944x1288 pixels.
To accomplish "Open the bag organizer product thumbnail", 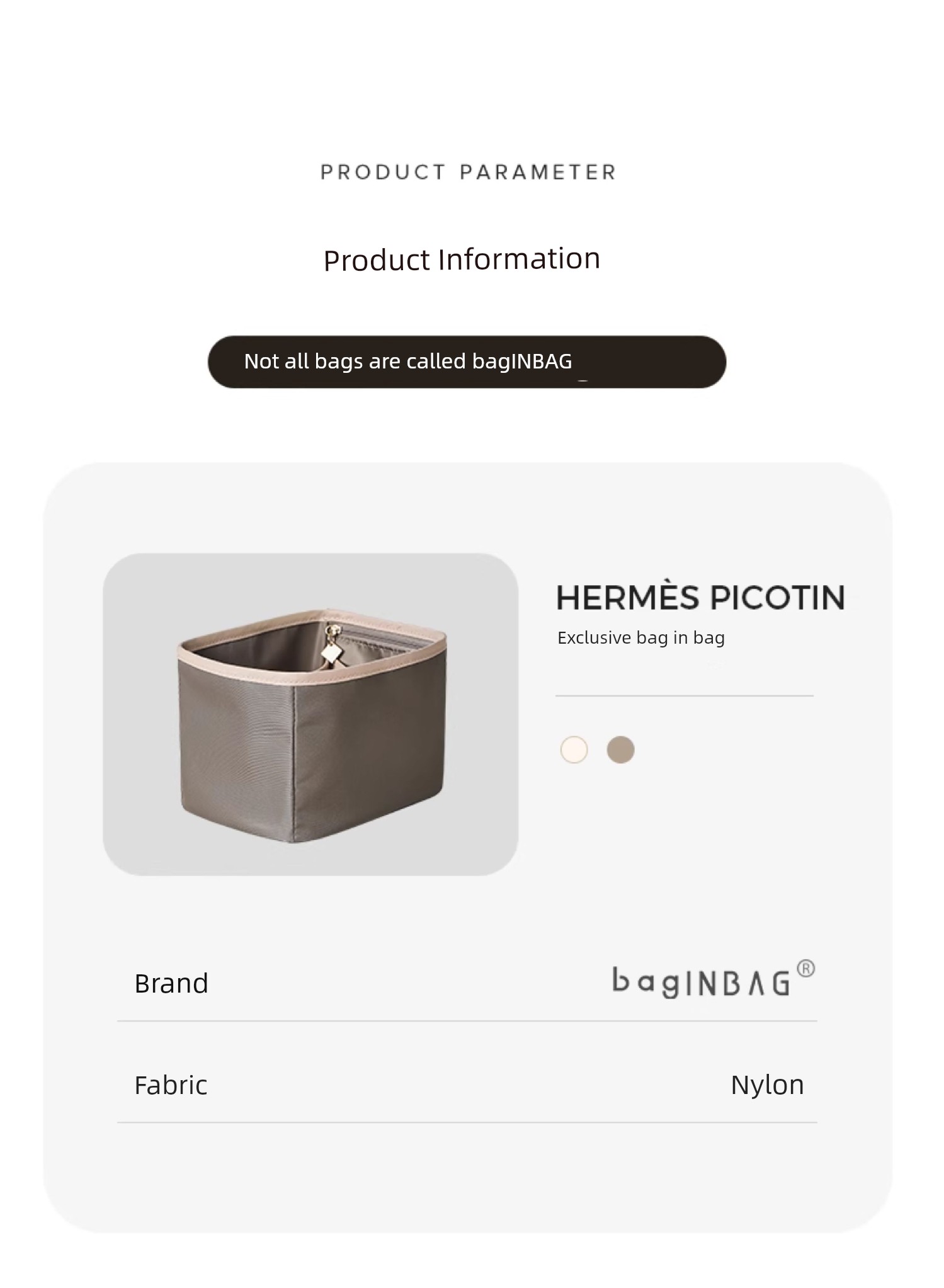I will pos(310,714).
